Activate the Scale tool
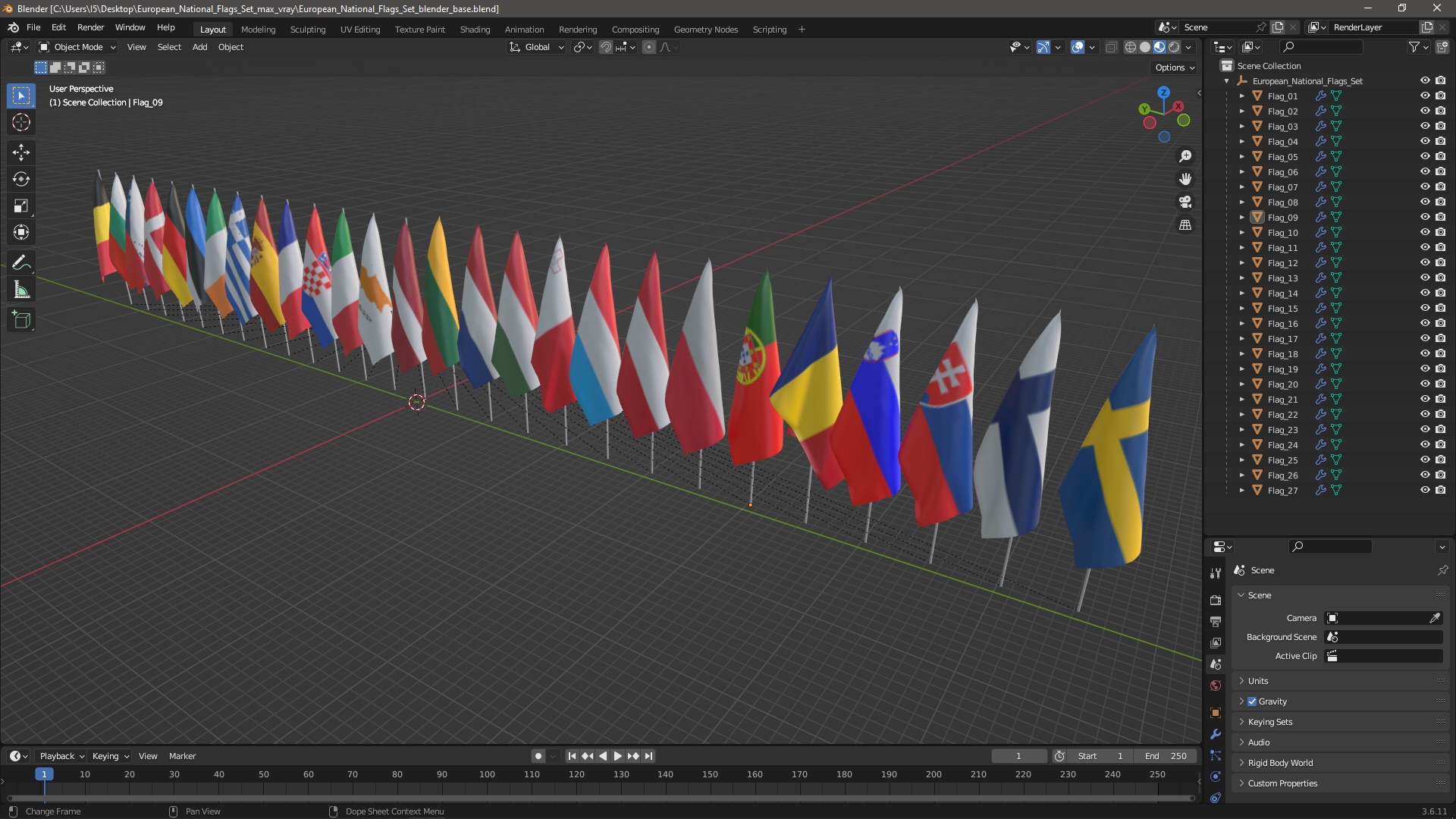This screenshot has height=819, width=1456. coord(21,206)
